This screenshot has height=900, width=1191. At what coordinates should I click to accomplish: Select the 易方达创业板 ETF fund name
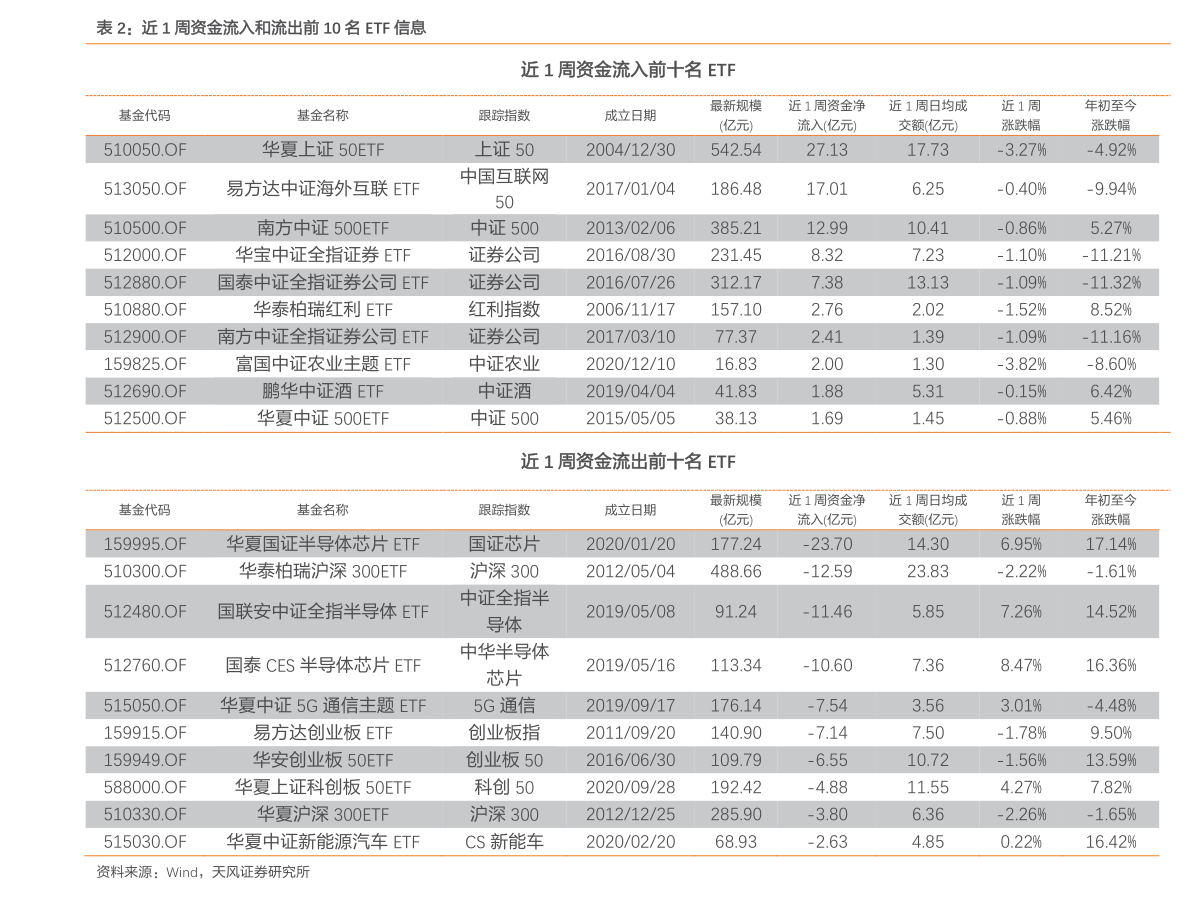pos(324,732)
